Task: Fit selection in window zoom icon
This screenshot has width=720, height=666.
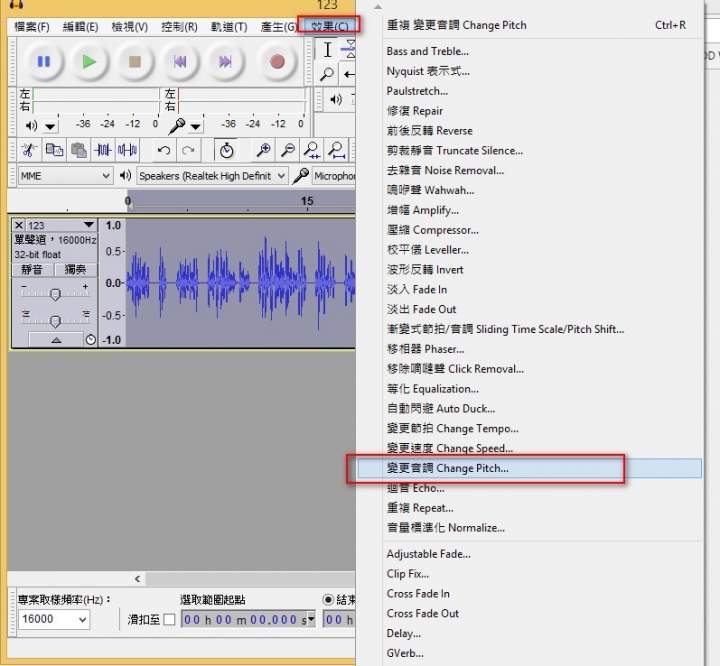Action: [312, 150]
